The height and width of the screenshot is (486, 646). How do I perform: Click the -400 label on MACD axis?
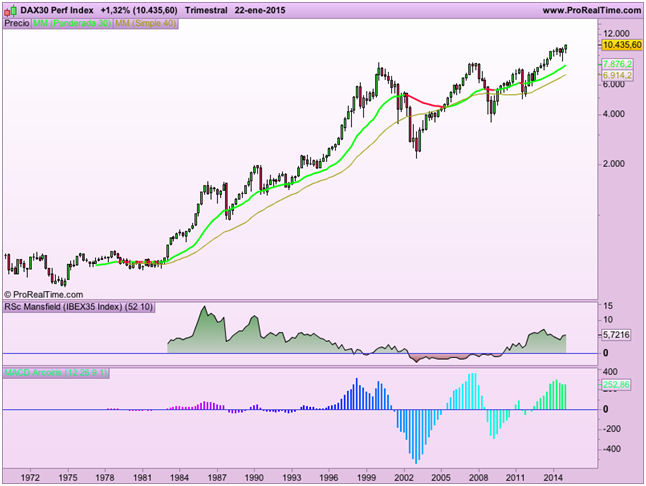pos(612,449)
